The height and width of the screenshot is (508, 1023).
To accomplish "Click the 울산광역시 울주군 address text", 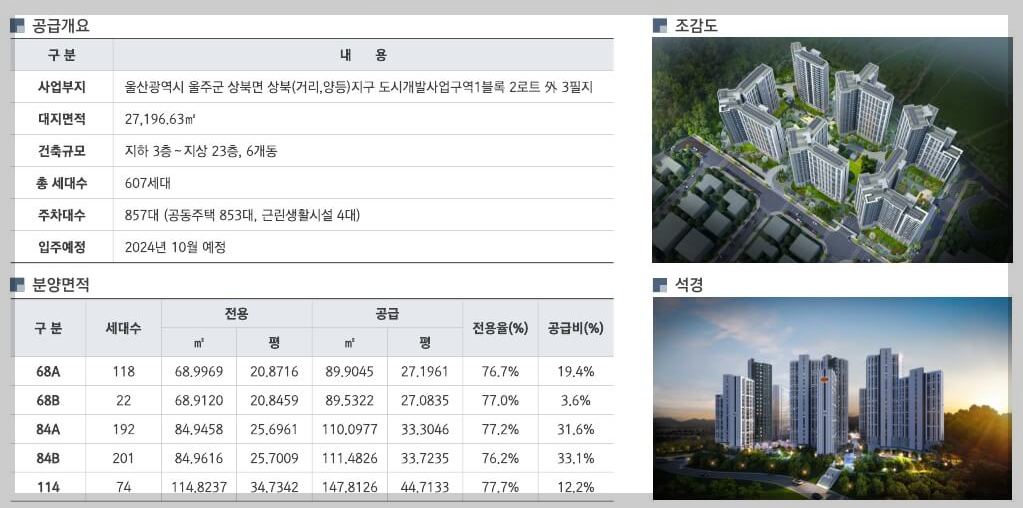I will [x=358, y=87].
